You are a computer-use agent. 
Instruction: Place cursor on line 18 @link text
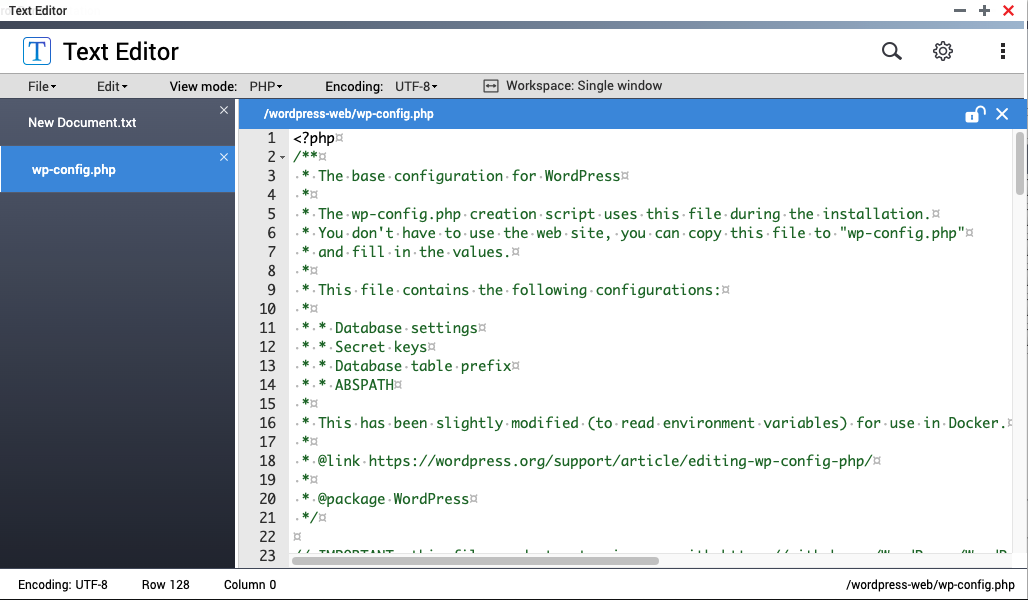[339, 461]
